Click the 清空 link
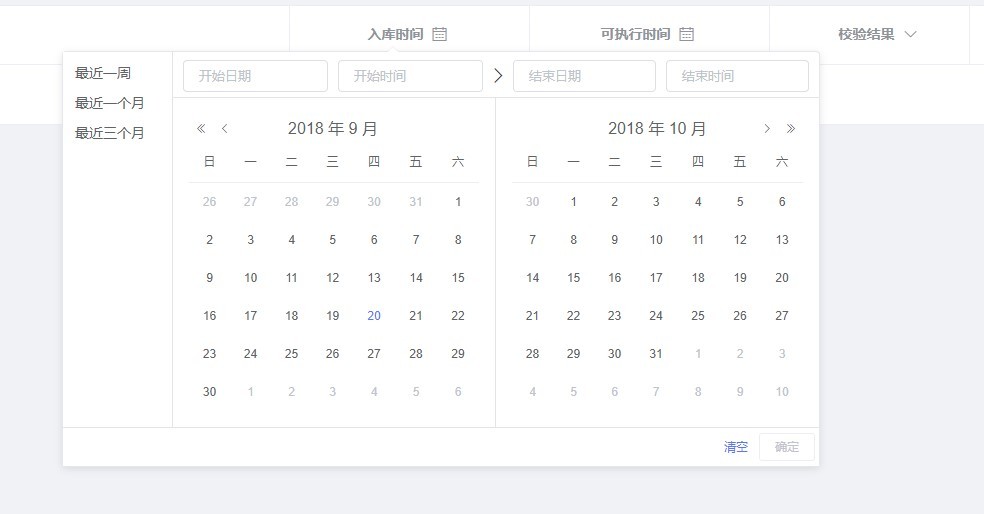984x514 pixels. point(735,447)
